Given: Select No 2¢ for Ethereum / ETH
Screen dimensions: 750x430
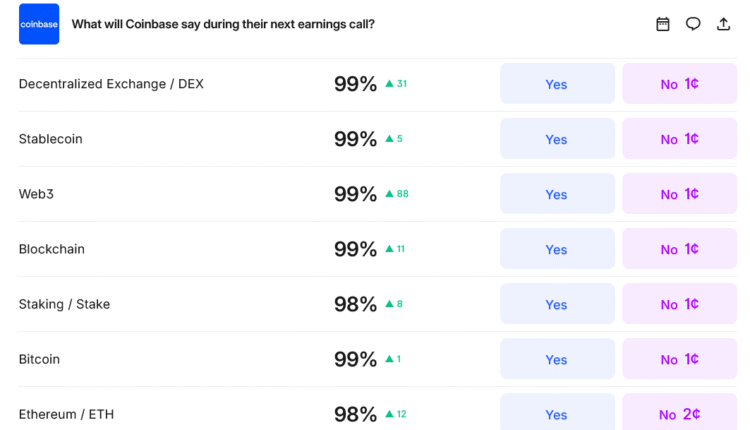Looking at the screenshot, I should click(x=679, y=413).
